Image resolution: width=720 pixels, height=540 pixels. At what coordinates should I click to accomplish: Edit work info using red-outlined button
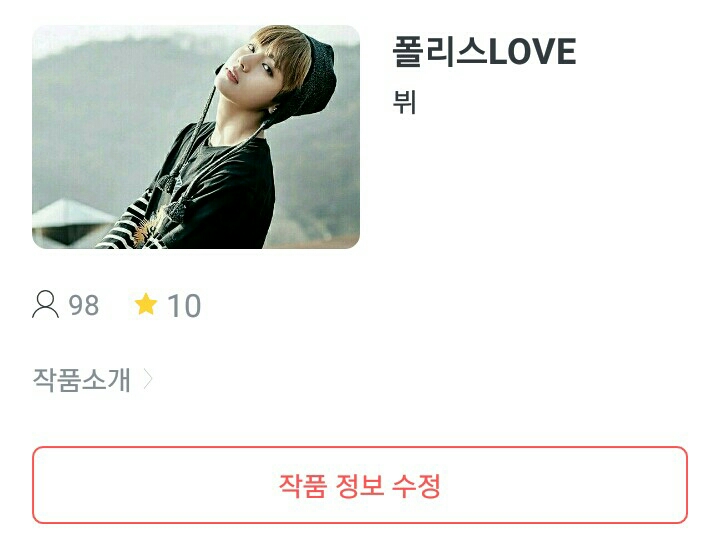pos(360,485)
